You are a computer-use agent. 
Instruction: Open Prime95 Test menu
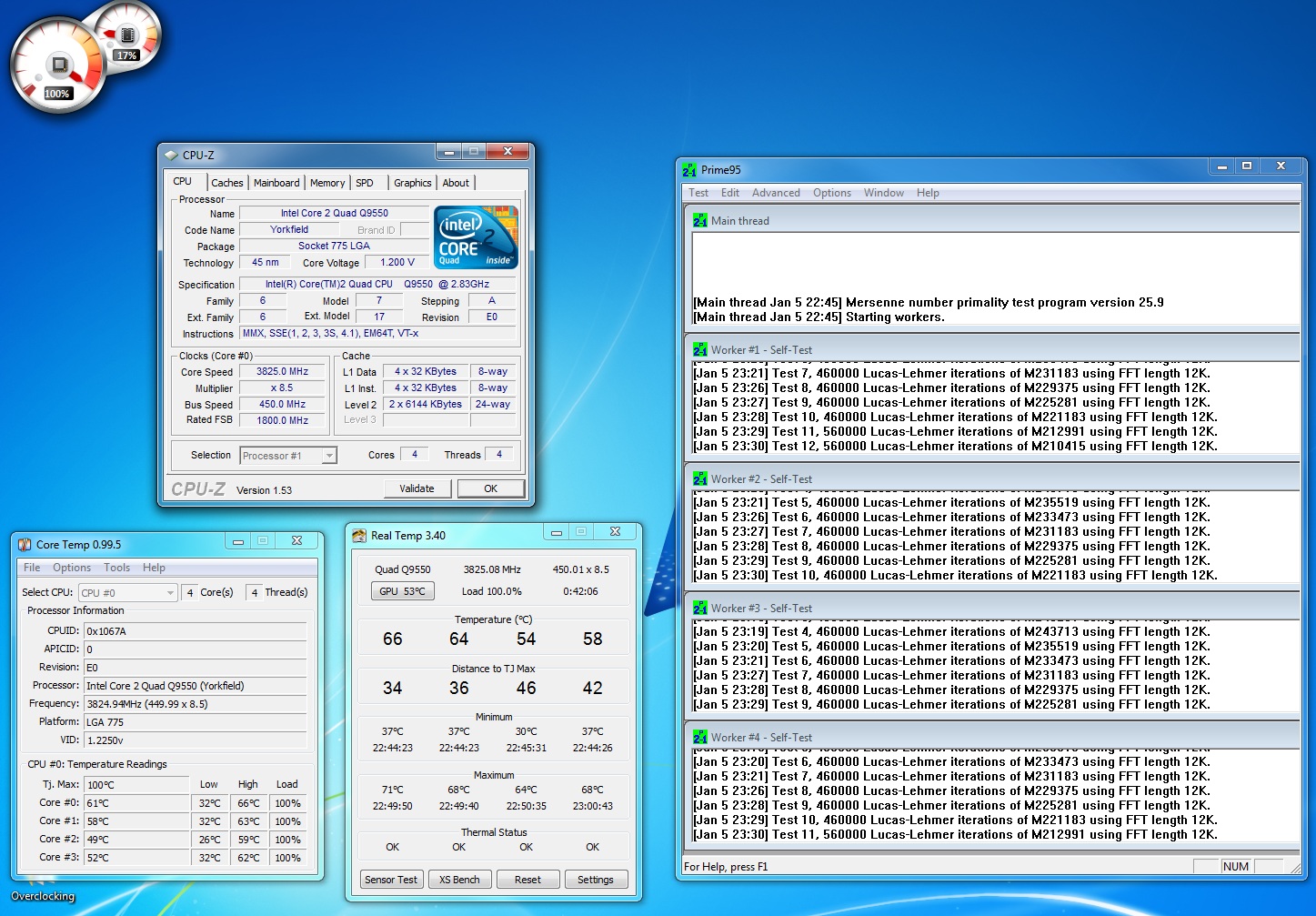[x=698, y=193]
